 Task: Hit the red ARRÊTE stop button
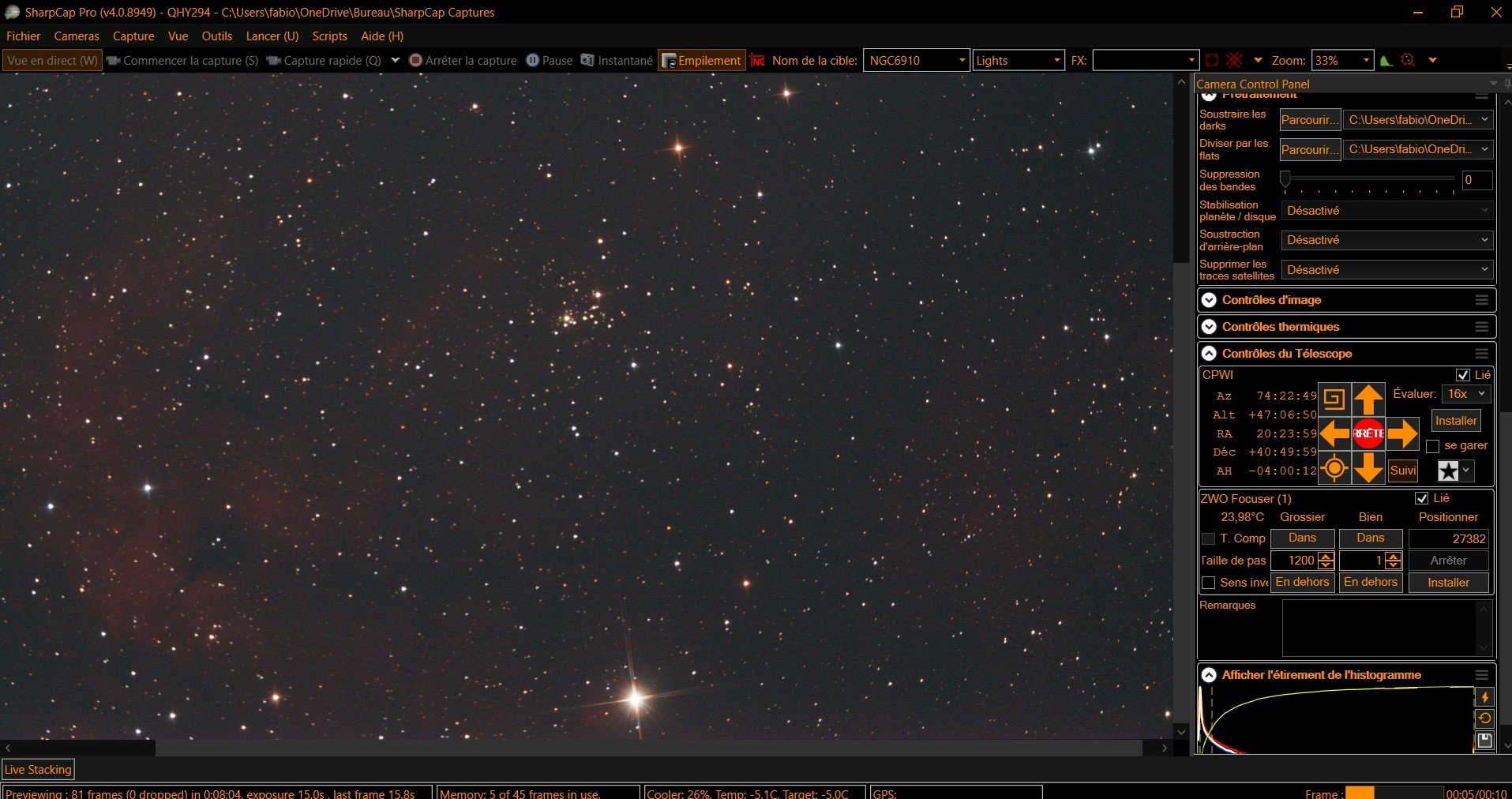[1368, 433]
